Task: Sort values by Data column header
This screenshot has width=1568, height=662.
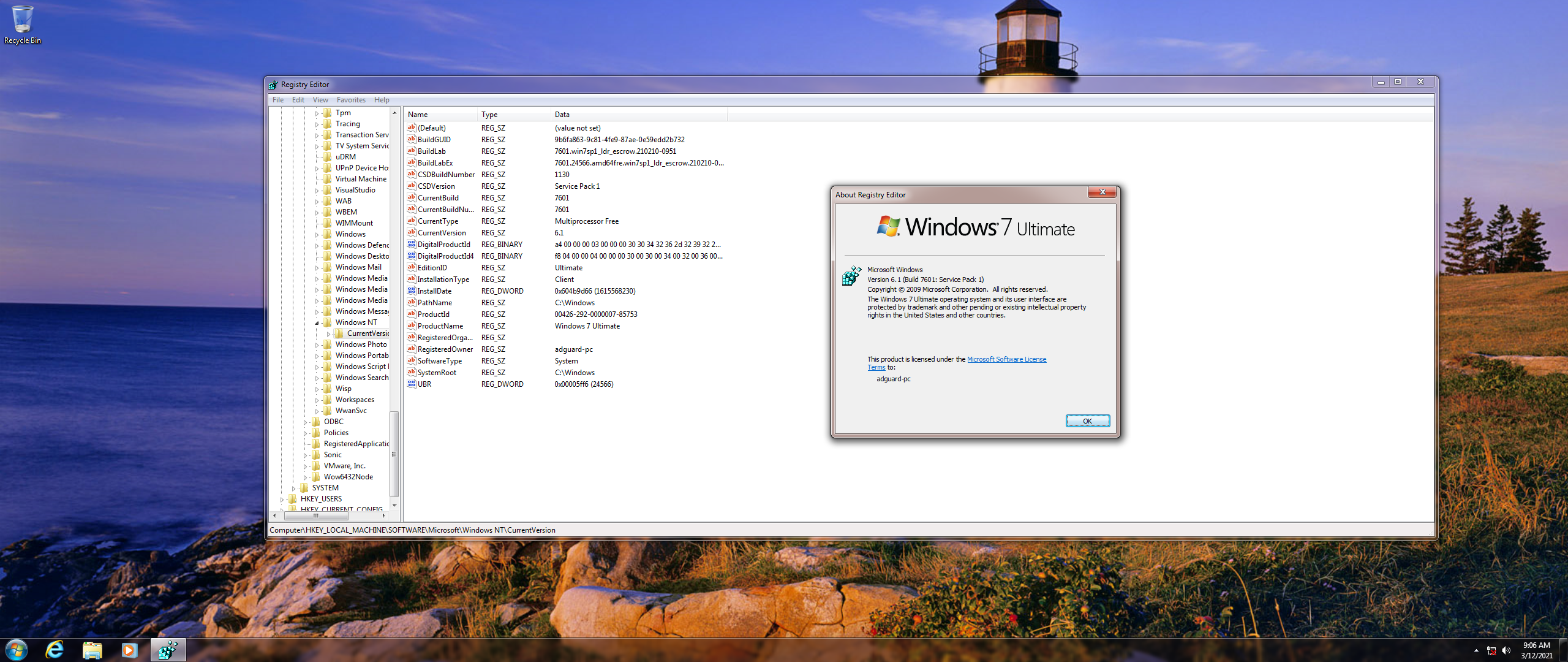Action: [x=639, y=115]
